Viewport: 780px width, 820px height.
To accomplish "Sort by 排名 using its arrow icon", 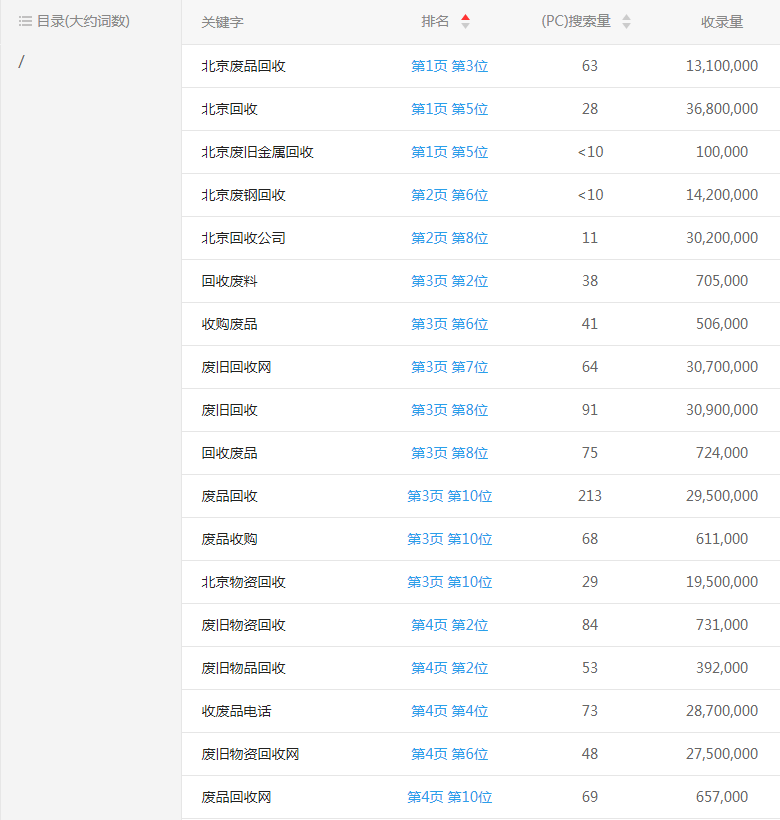I will click(465, 21).
